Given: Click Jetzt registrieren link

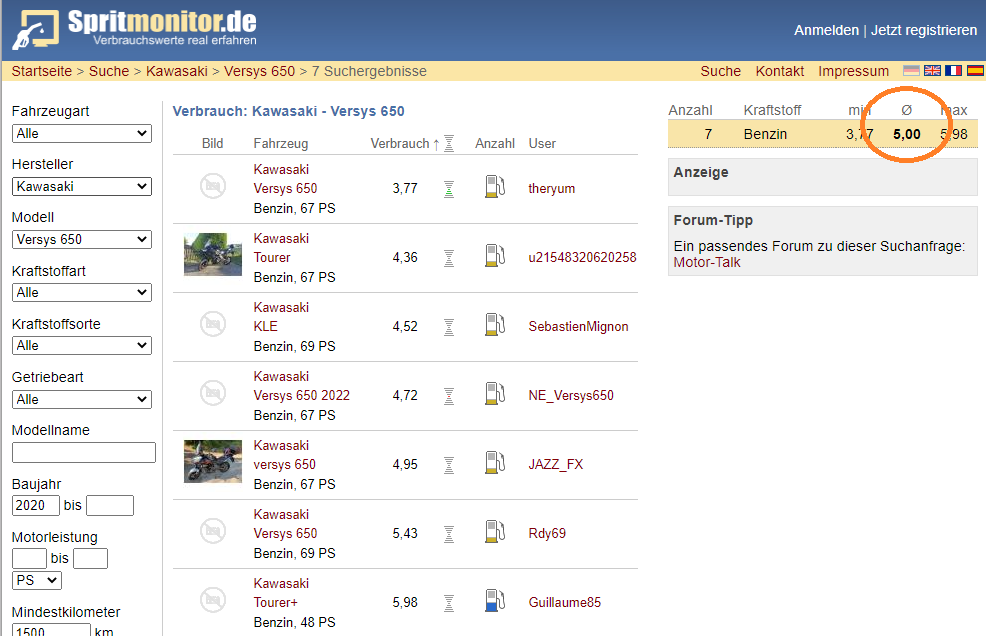Looking at the screenshot, I should pos(924,30).
